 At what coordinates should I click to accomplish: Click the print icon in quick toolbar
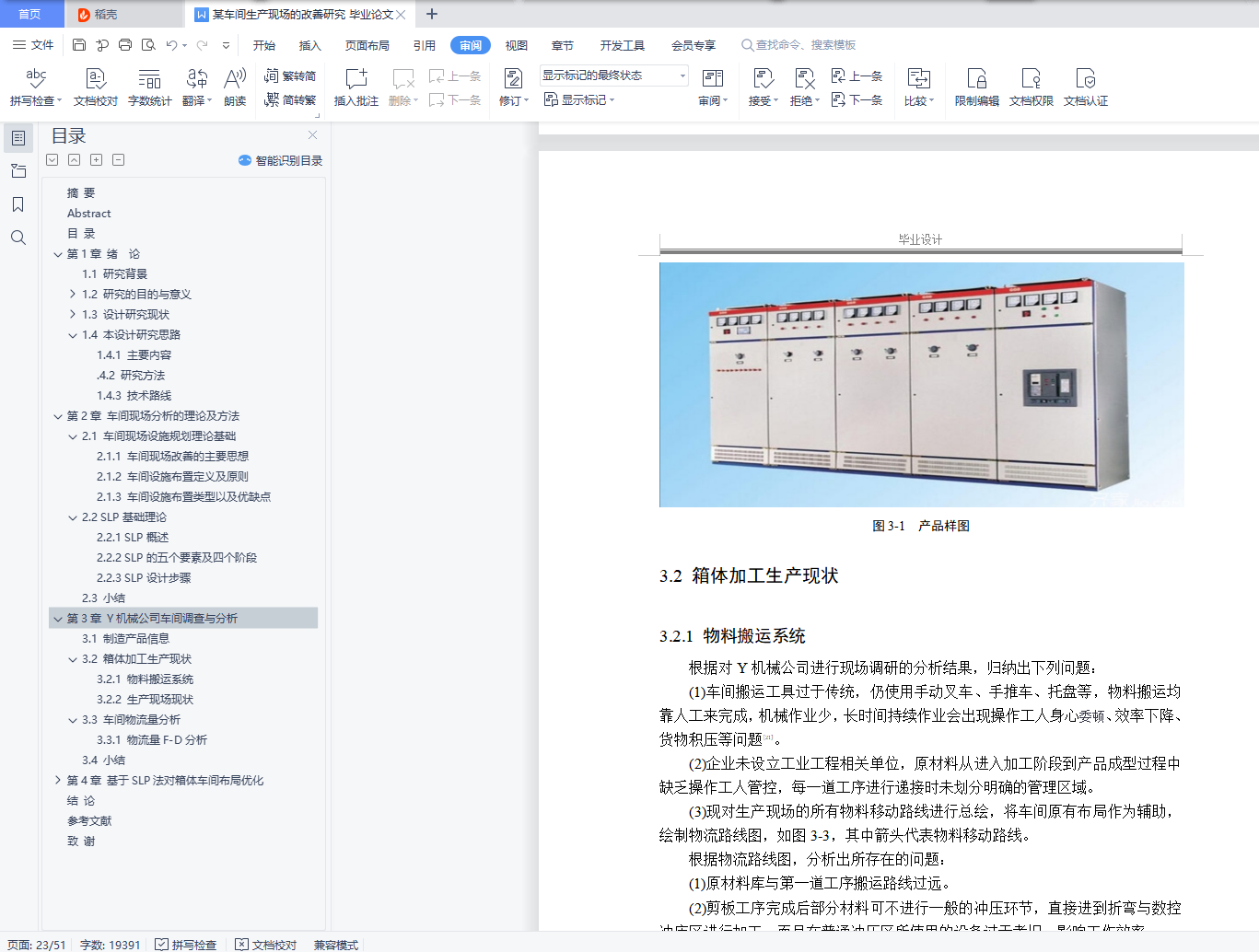(125, 45)
